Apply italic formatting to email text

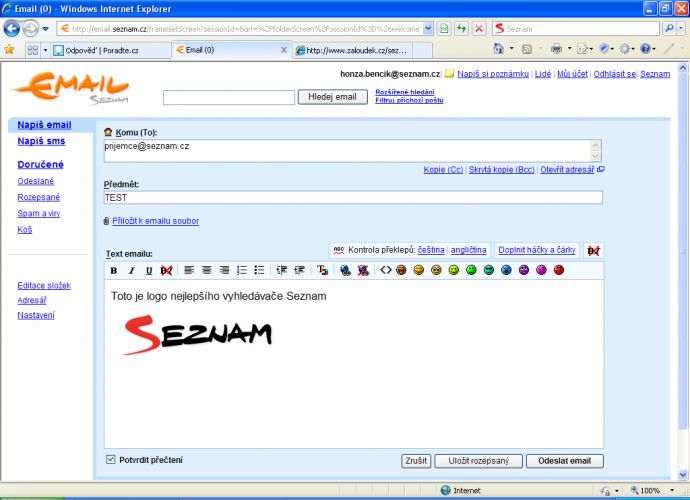(131, 270)
